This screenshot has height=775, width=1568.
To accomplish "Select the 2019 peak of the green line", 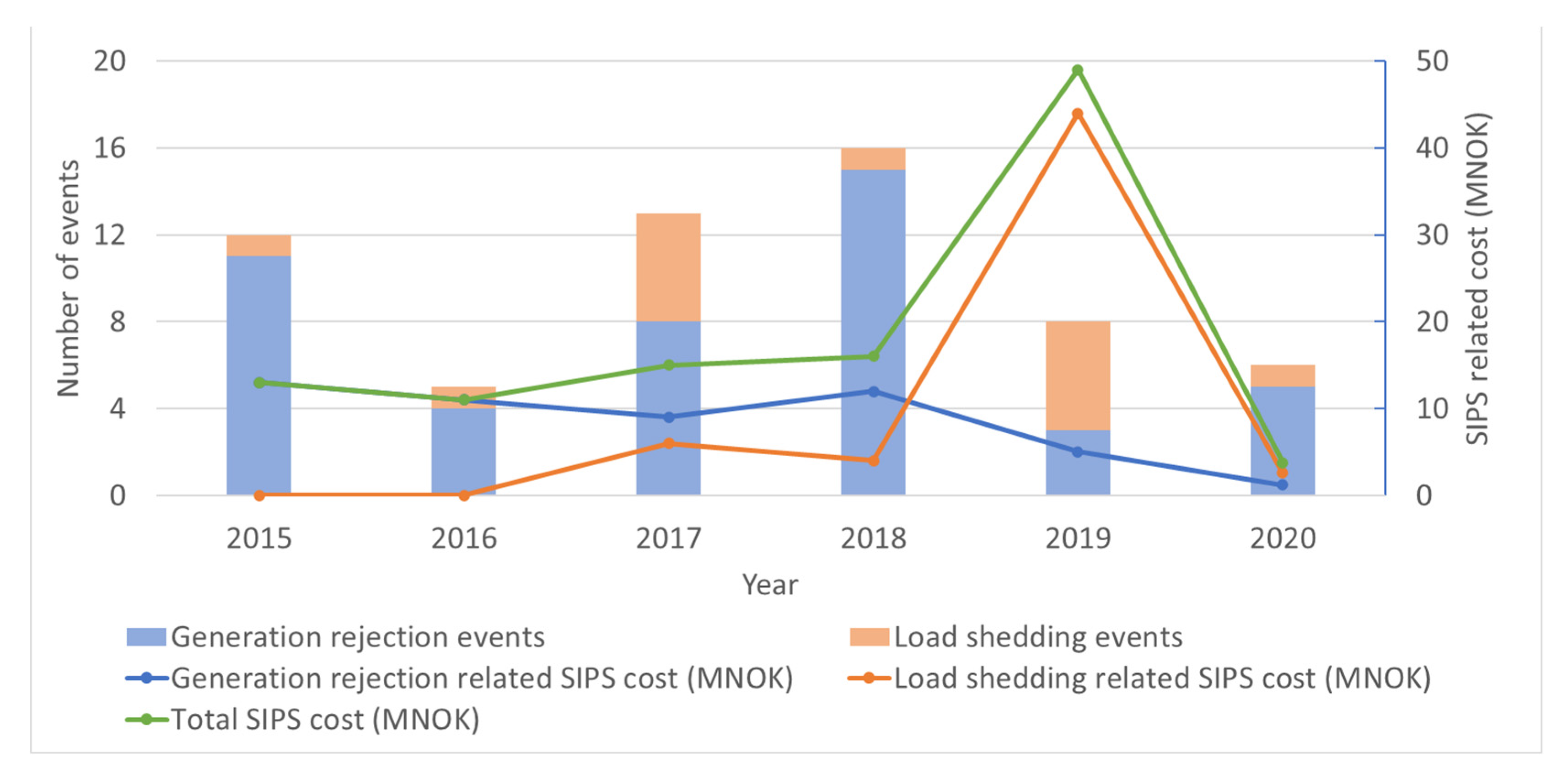I will click(1077, 70).
